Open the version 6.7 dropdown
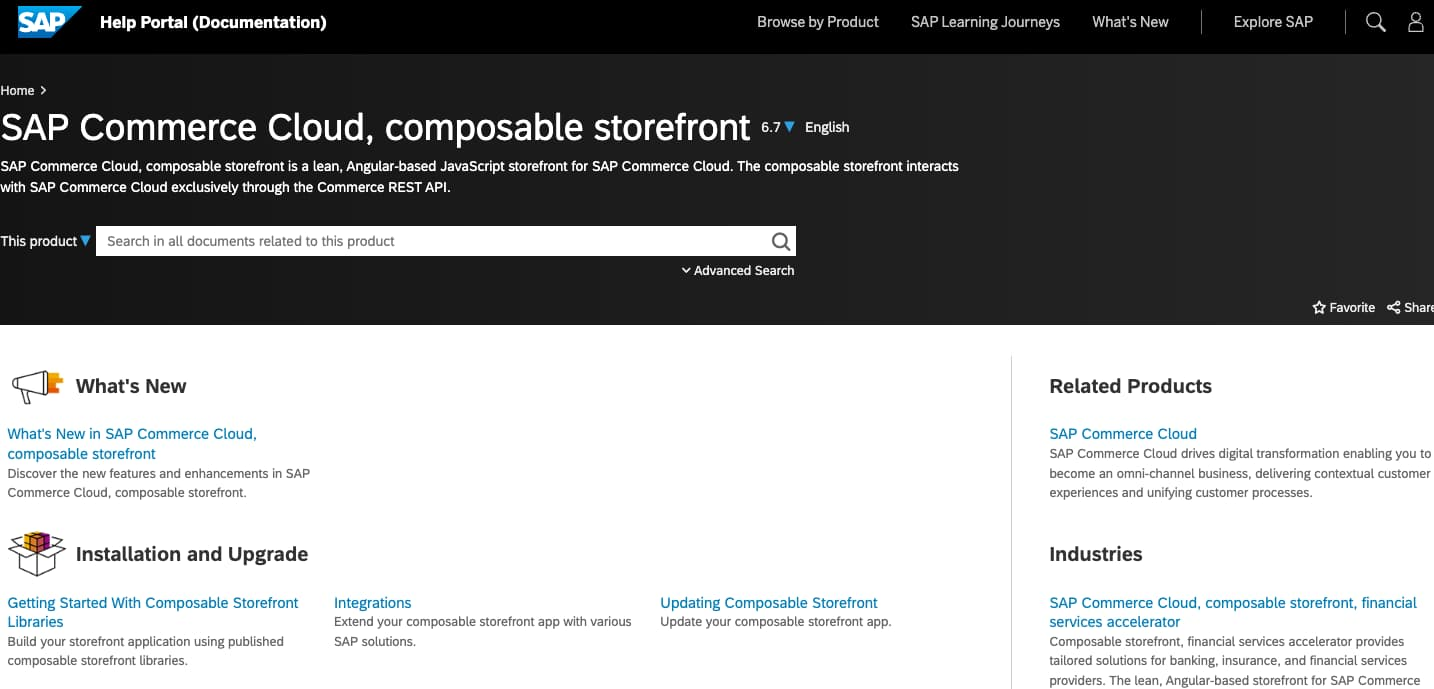Image resolution: width=1434 pixels, height=689 pixels. (778, 127)
